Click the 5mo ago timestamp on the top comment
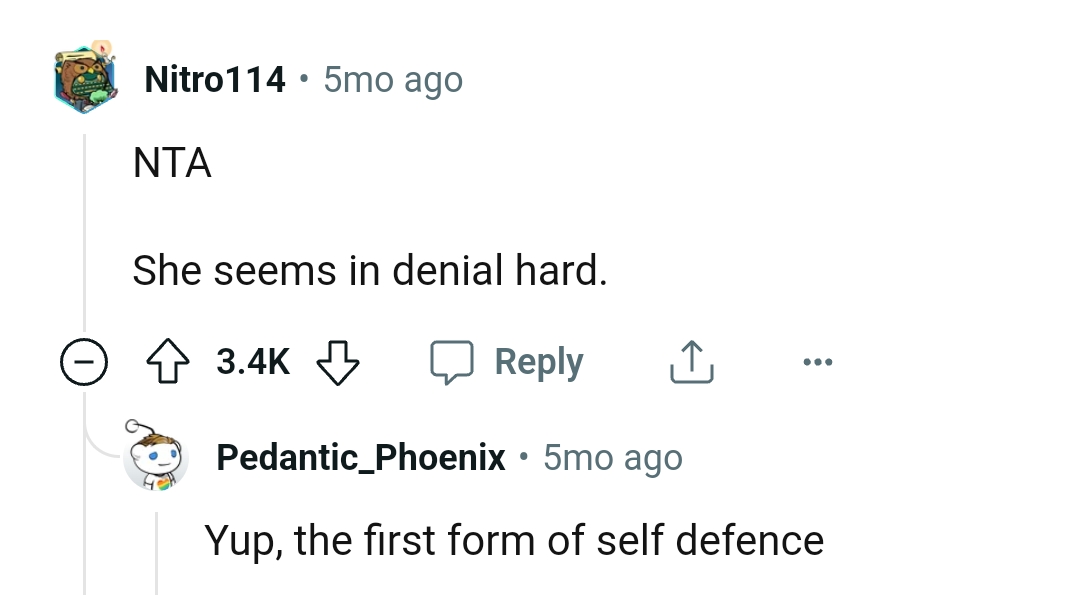This screenshot has width=1080, height=595. click(x=390, y=79)
